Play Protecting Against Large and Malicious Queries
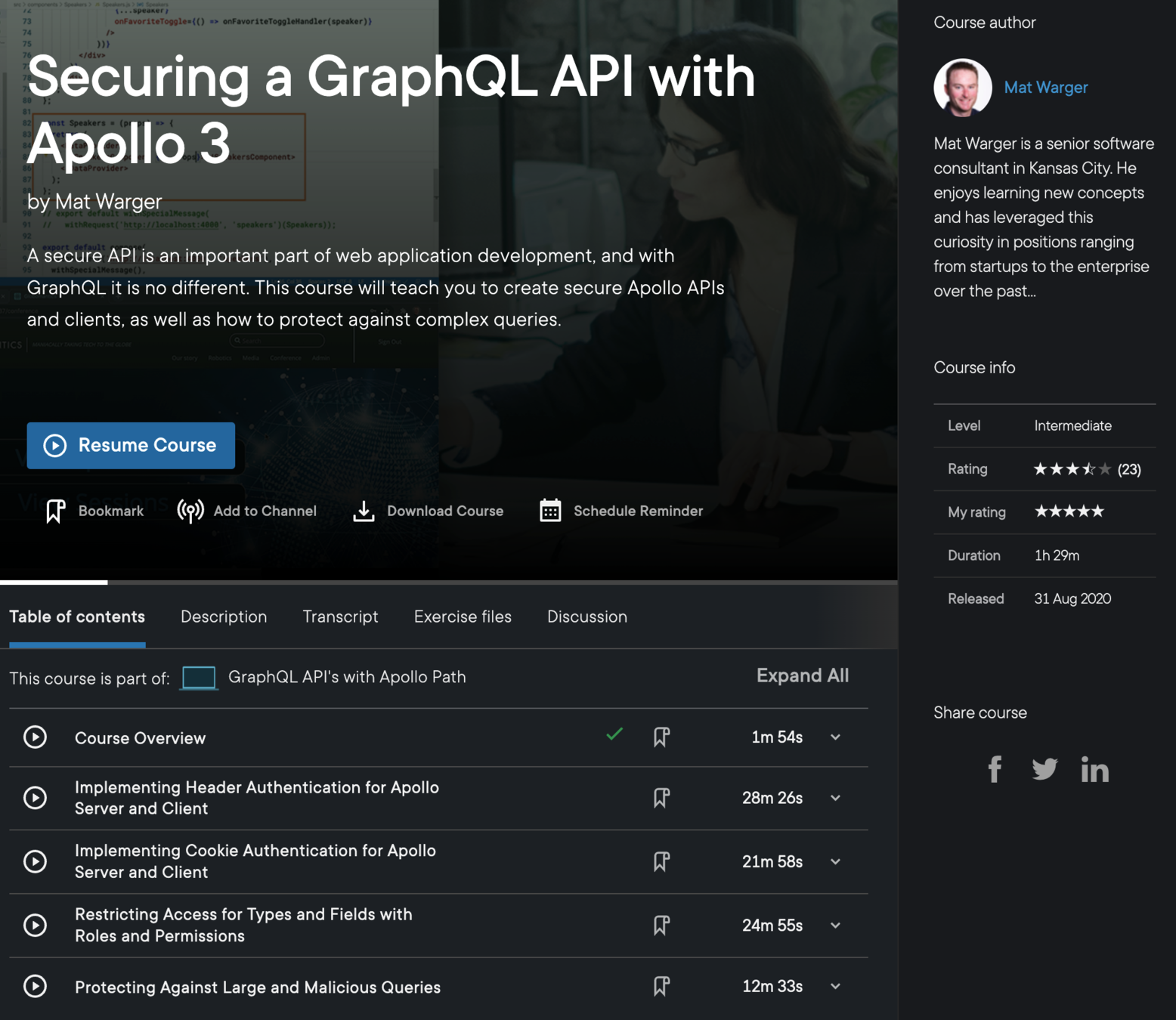The image size is (1176, 1020). 35,986
